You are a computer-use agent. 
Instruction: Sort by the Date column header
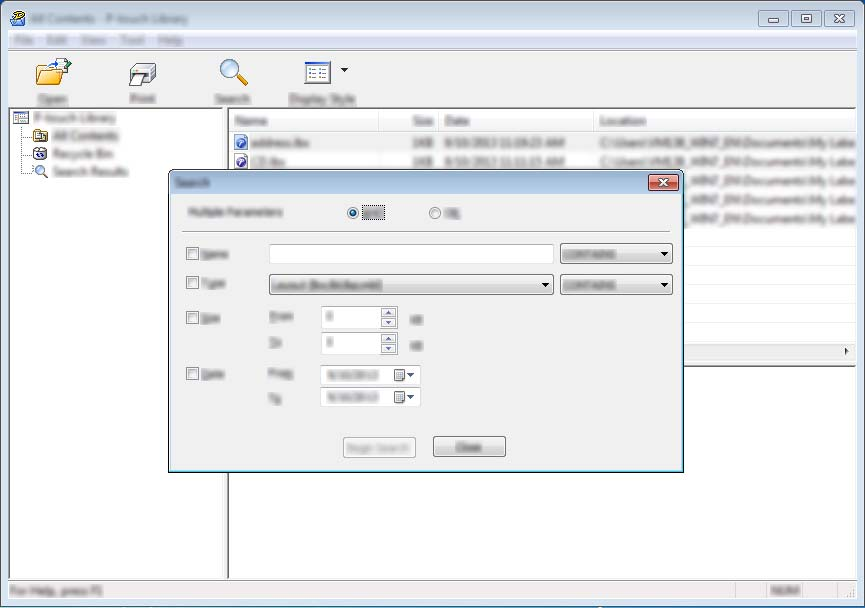coord(516,121)
